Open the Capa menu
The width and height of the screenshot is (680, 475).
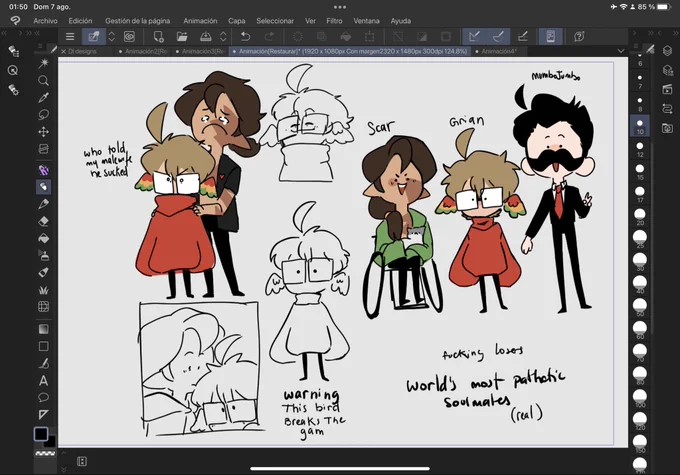(237, 21)
